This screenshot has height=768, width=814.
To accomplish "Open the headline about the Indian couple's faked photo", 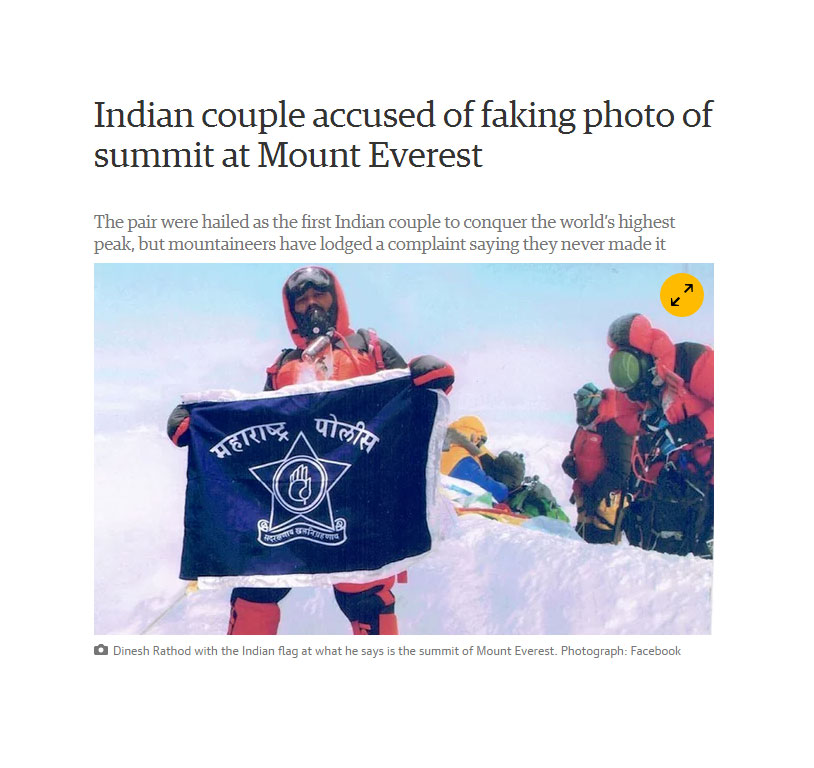I will 403,134.
